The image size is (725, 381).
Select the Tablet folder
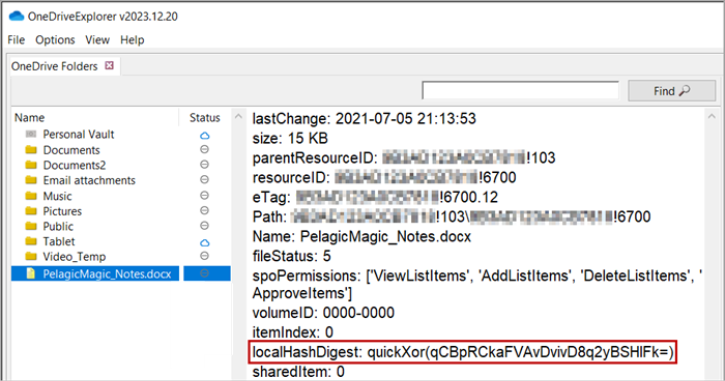[x=59, y=242]
